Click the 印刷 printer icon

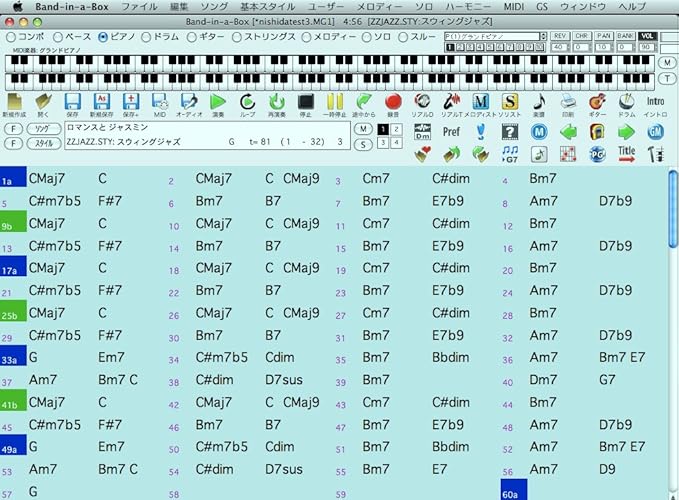pyautogui.click(x=568, y=105)
